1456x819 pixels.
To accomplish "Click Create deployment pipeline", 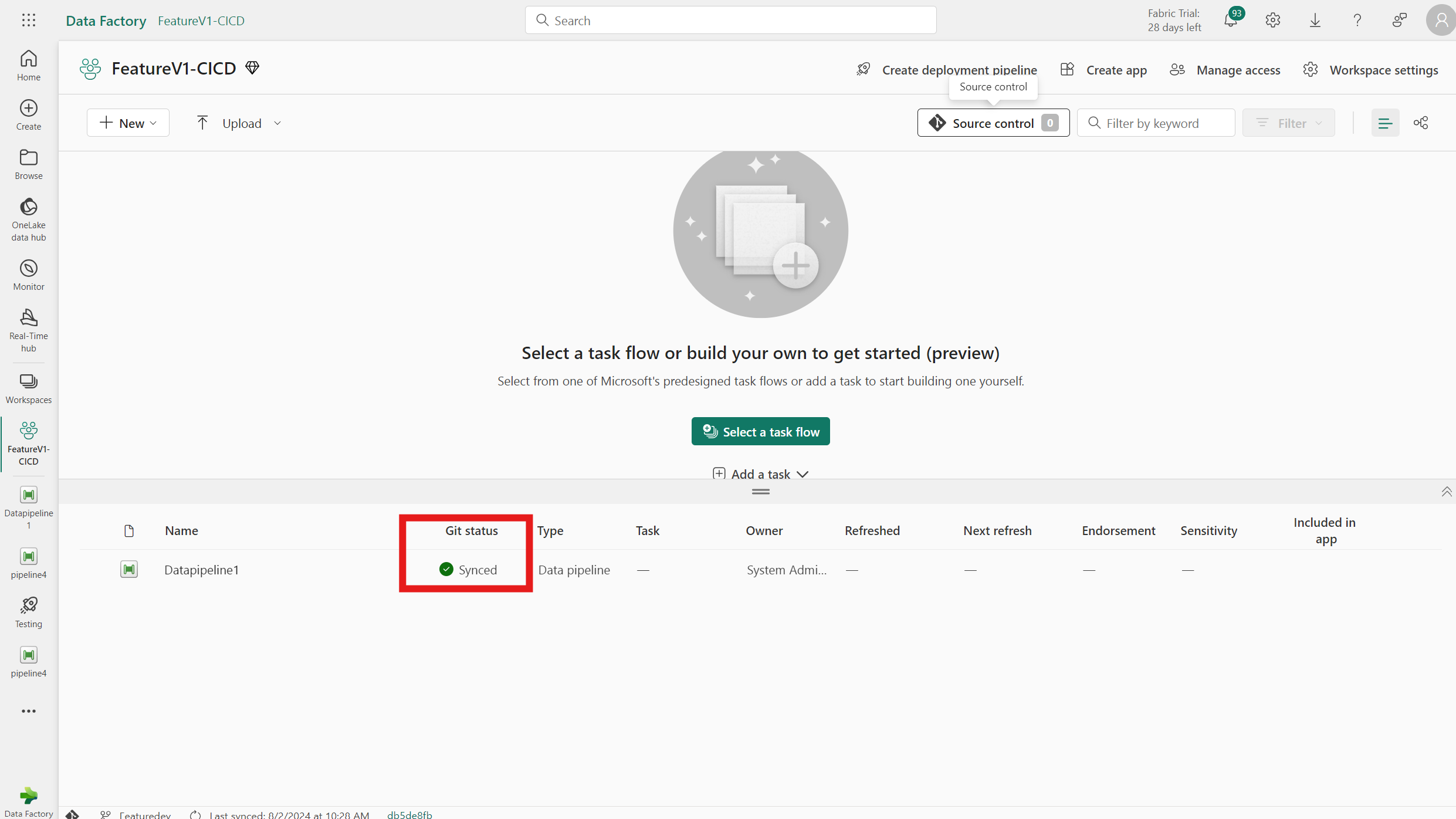I will 946,70.
